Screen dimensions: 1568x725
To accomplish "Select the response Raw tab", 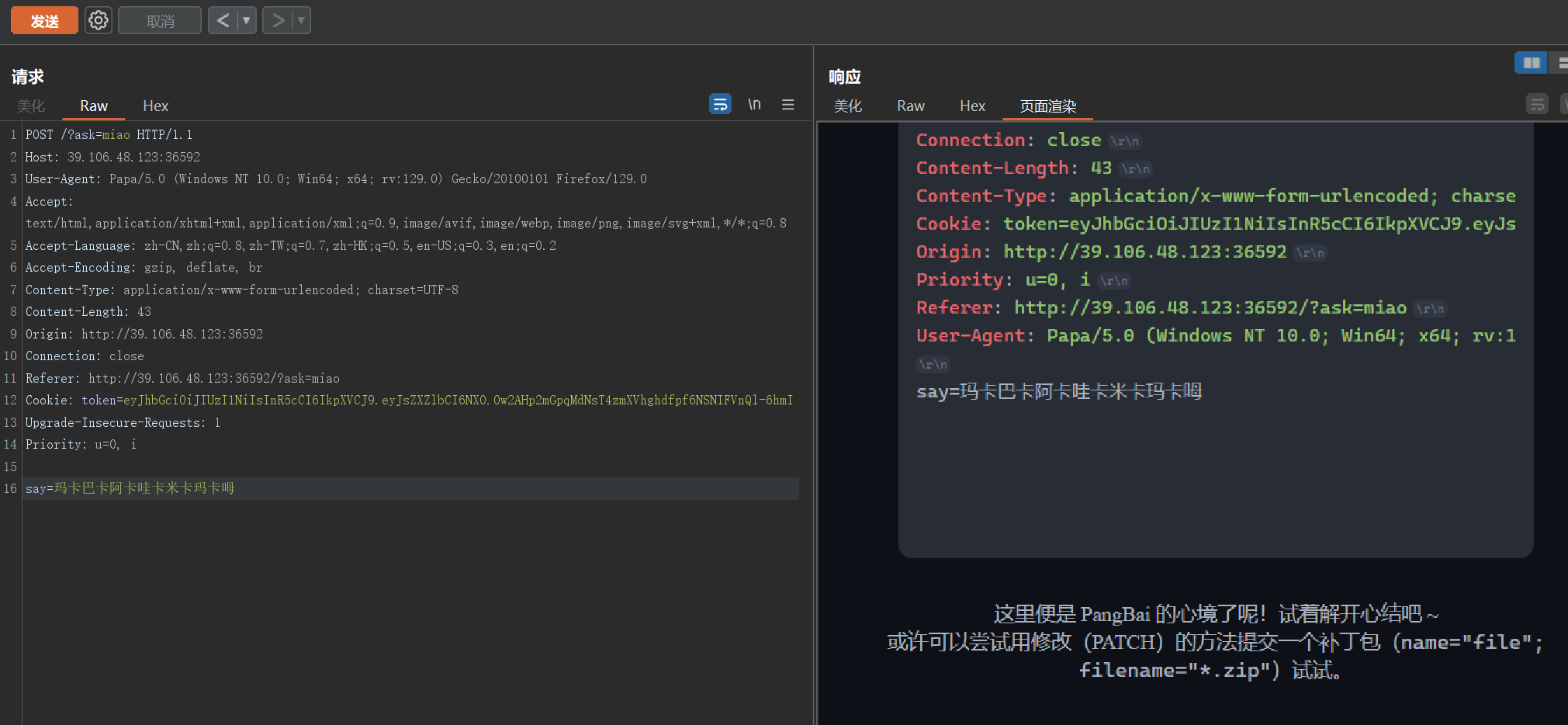I will 911,106.
